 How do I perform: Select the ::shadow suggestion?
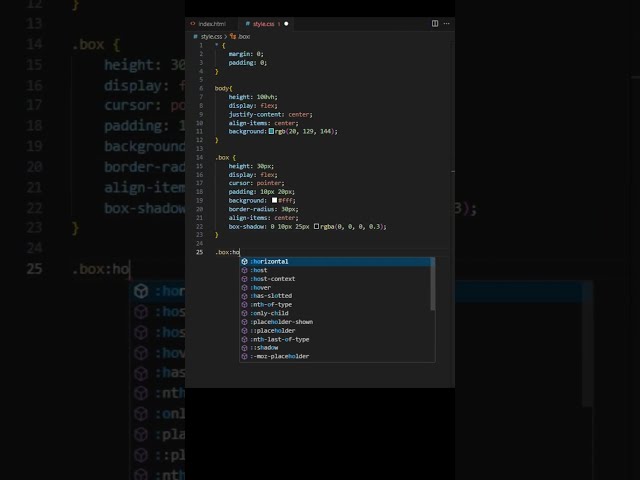pyautogui.click(x=335, y=348)
